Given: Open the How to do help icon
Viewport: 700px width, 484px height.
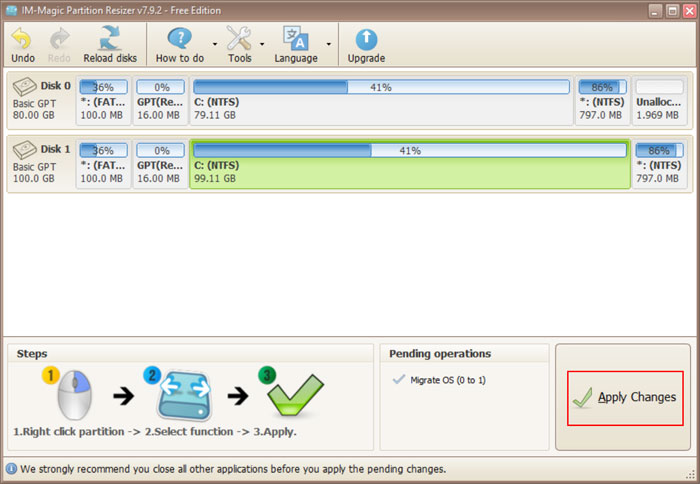Looking at the screenshot, I should [x=179, y=38].
